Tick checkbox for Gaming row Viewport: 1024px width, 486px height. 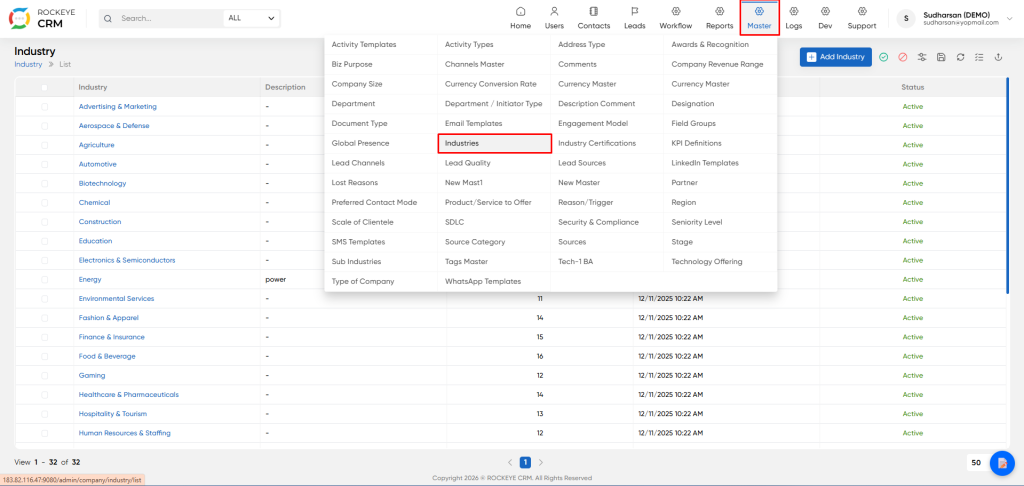(x=44, y=376)
